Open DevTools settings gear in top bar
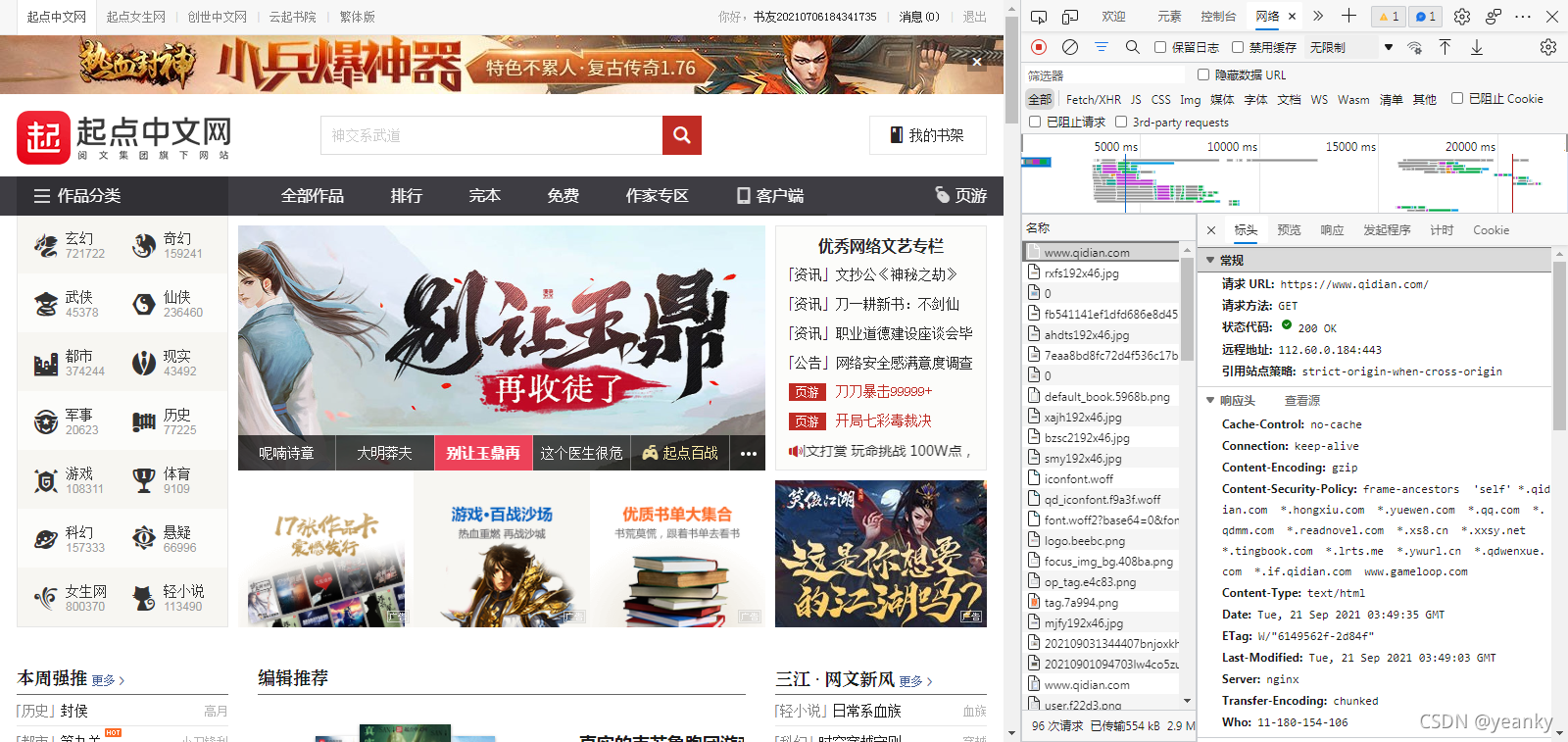 1462,17
